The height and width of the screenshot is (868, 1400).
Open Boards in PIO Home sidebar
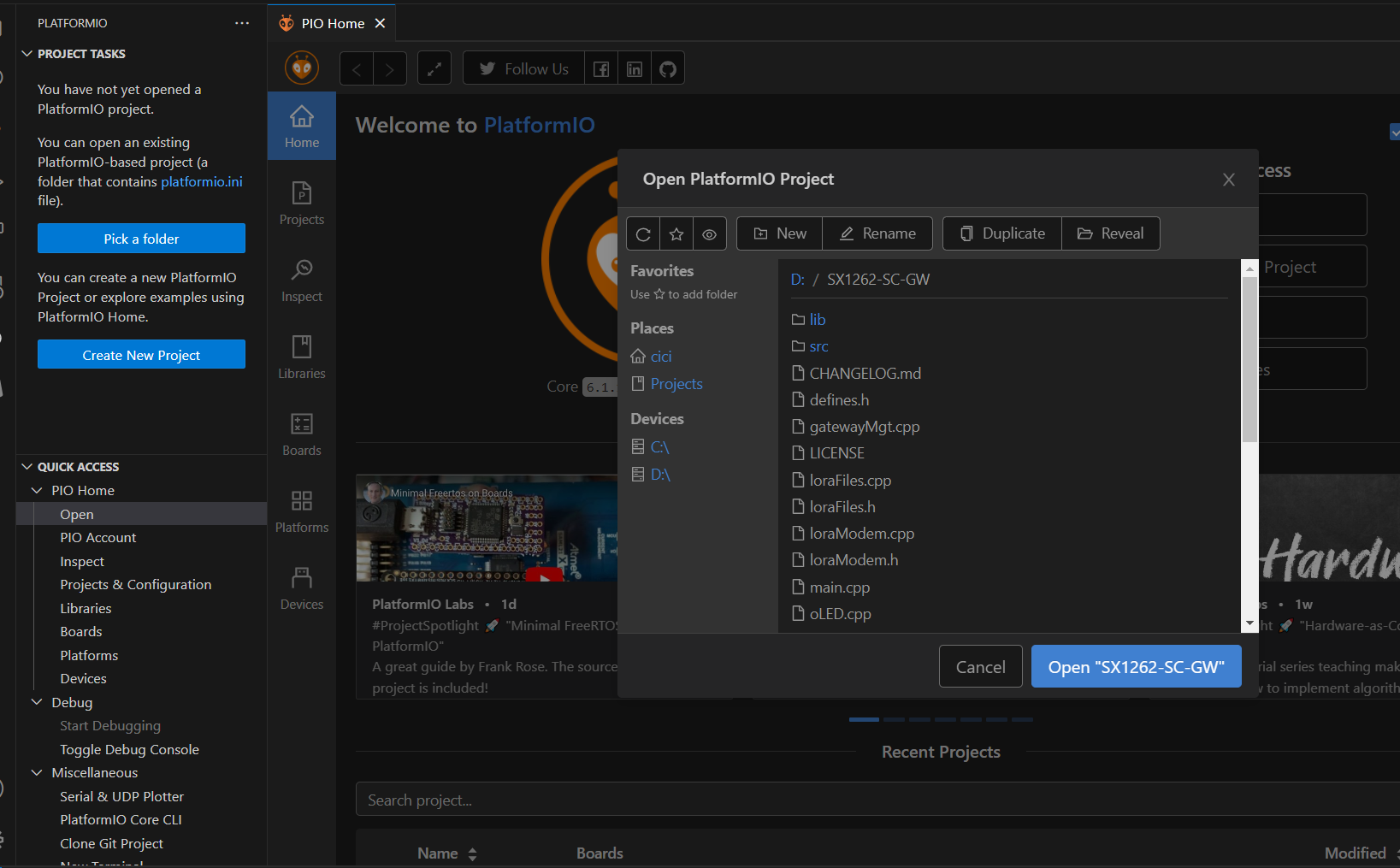click(302, 434)
